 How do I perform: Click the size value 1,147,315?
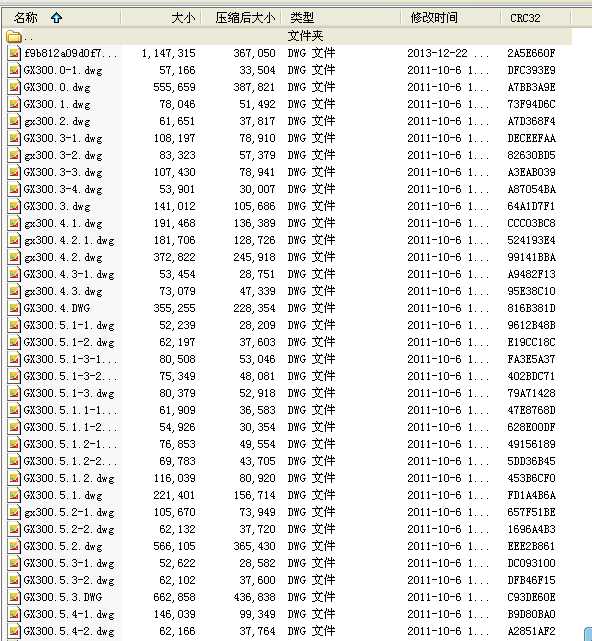click(168, 54)
